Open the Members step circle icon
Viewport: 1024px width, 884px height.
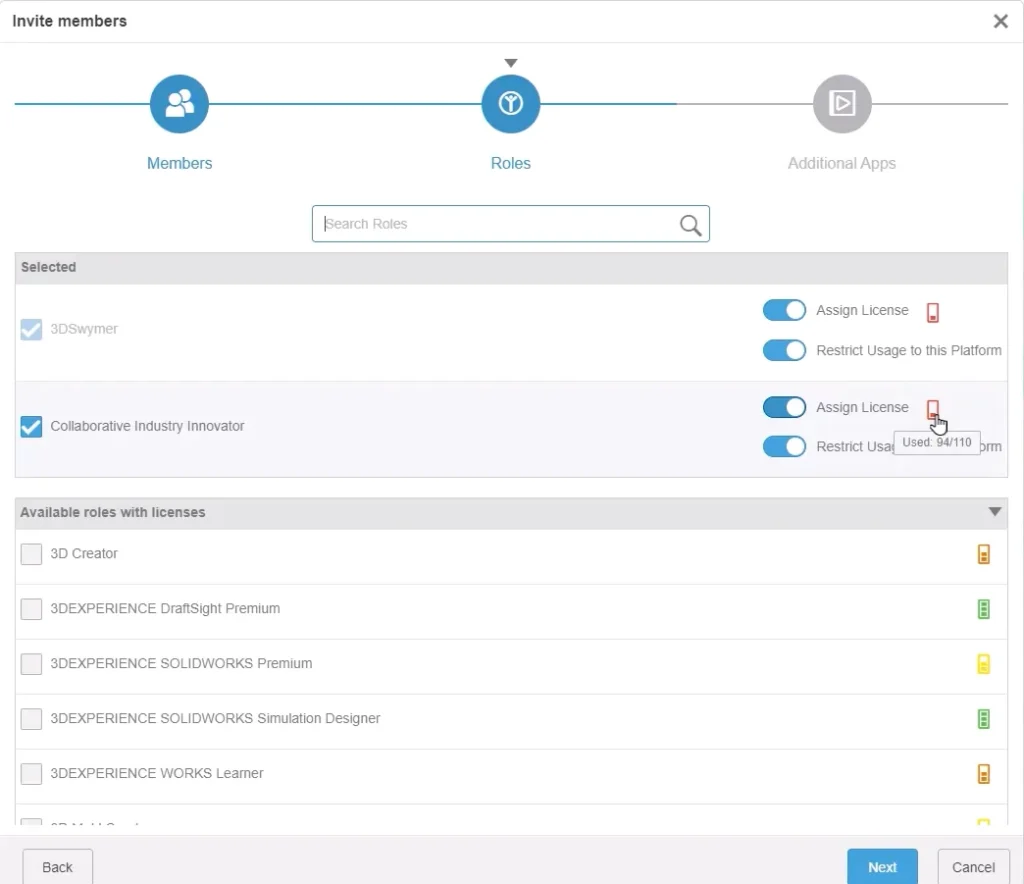tap(179, 104)
